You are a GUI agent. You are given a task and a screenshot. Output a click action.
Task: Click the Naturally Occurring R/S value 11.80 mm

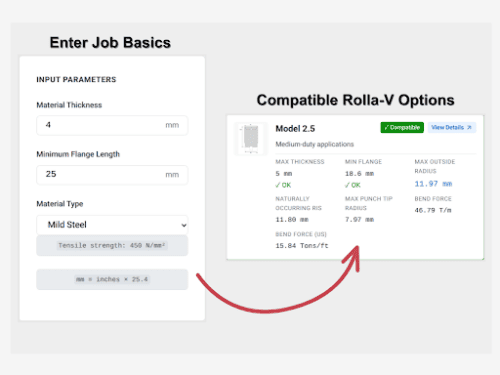pyautogui.click(x=292, y=220)
